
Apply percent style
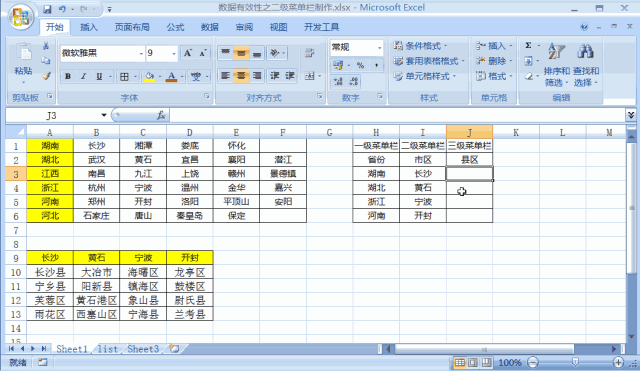tap(360, 65)
